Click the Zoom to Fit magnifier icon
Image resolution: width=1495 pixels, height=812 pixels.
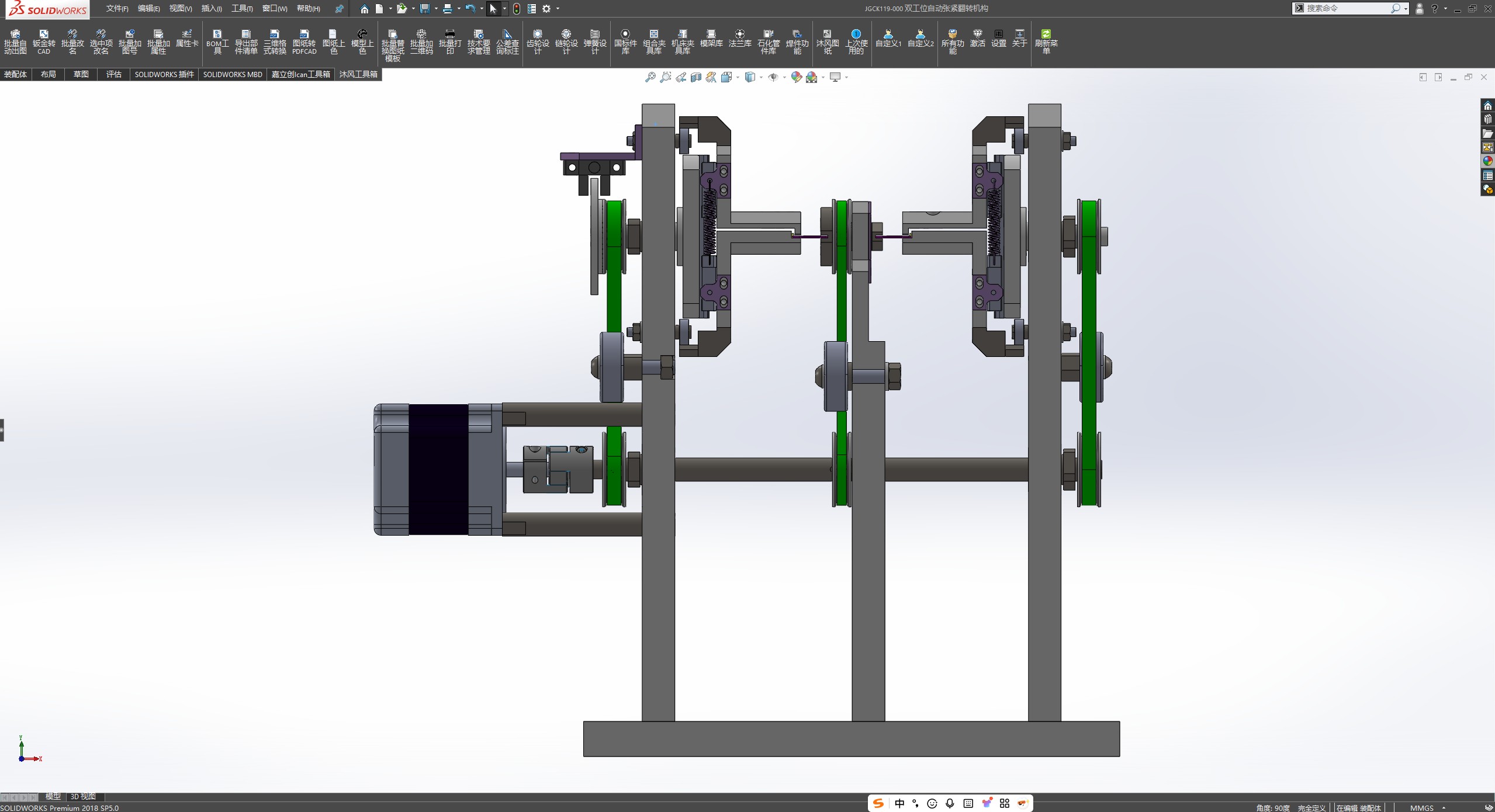(x=650, y=77)
